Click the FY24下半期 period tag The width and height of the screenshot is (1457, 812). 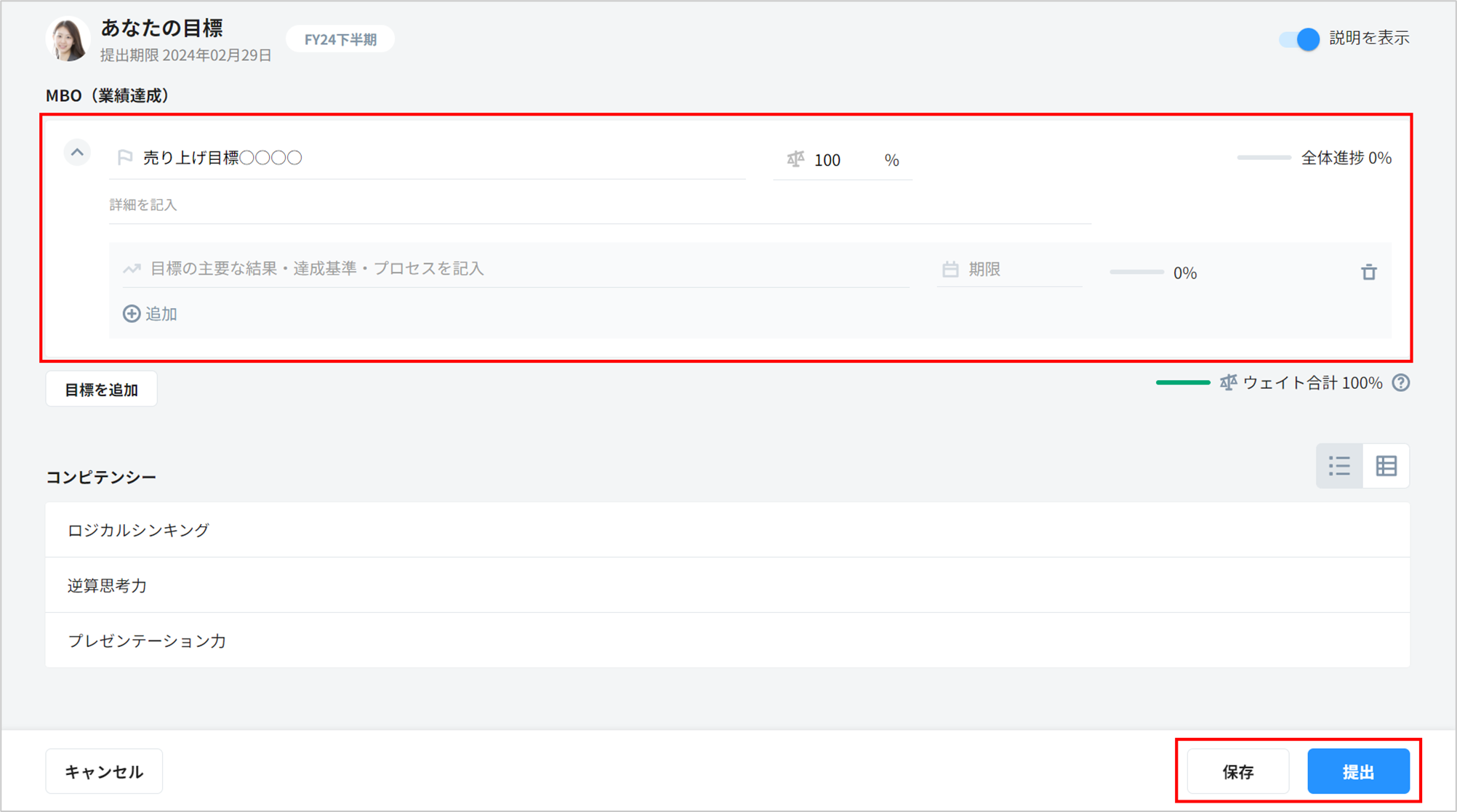pyautogui.click(x=340, y=39)
